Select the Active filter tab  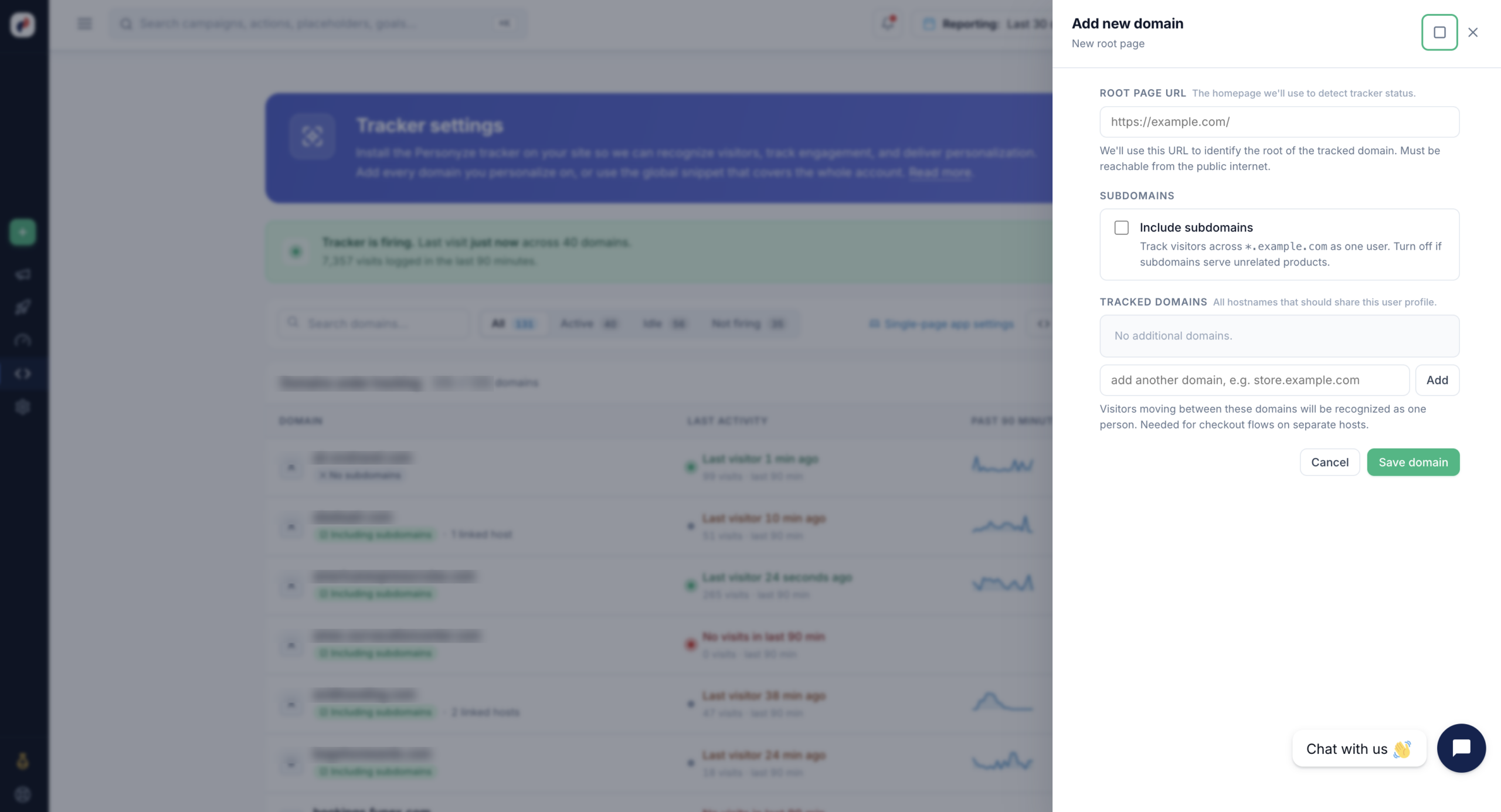pos(589,324)
